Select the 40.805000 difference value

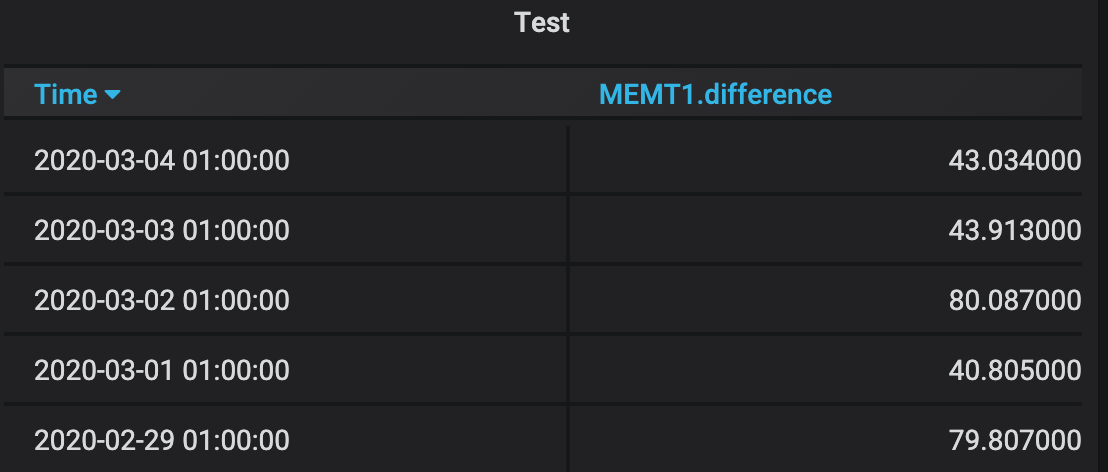click(1014, 370)
